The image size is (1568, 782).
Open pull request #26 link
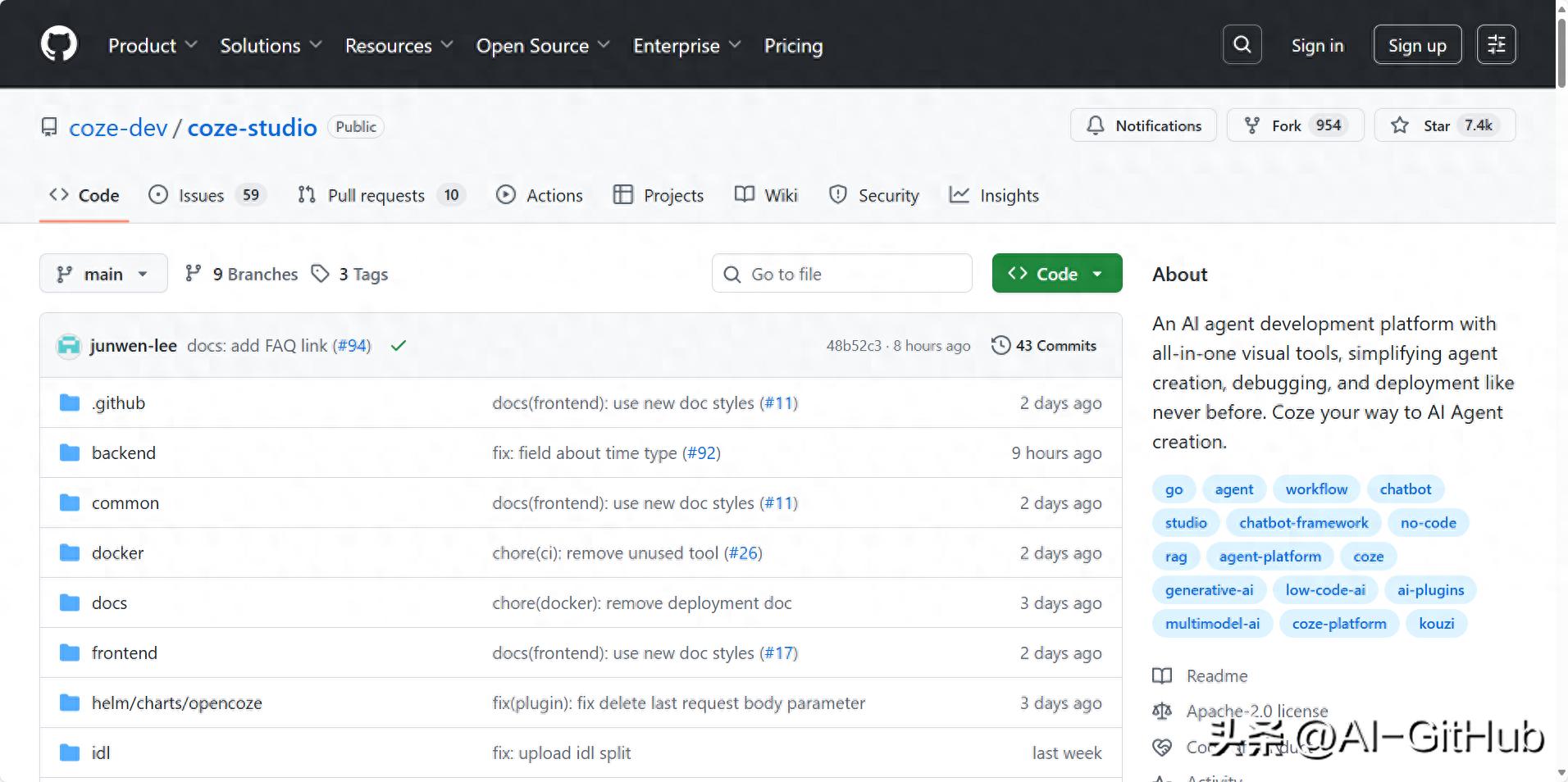pos(743,552)
